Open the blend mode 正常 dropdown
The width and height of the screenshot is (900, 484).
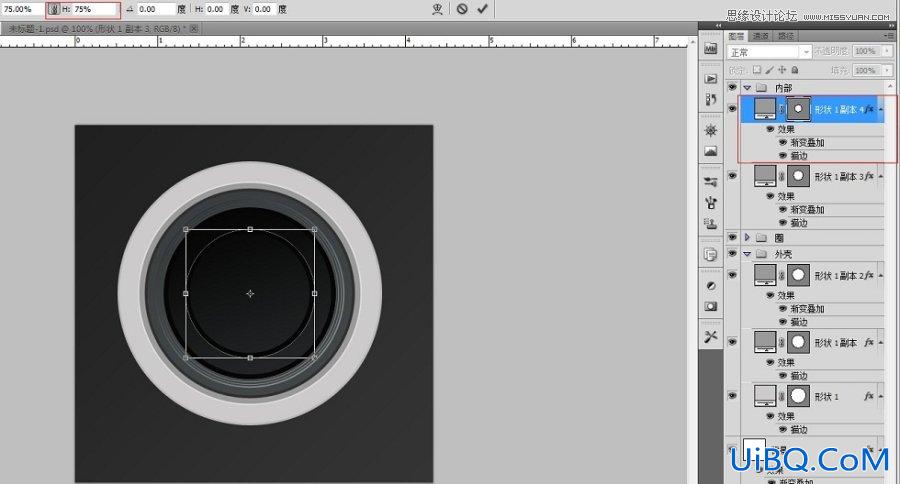(x=769, y=52)
